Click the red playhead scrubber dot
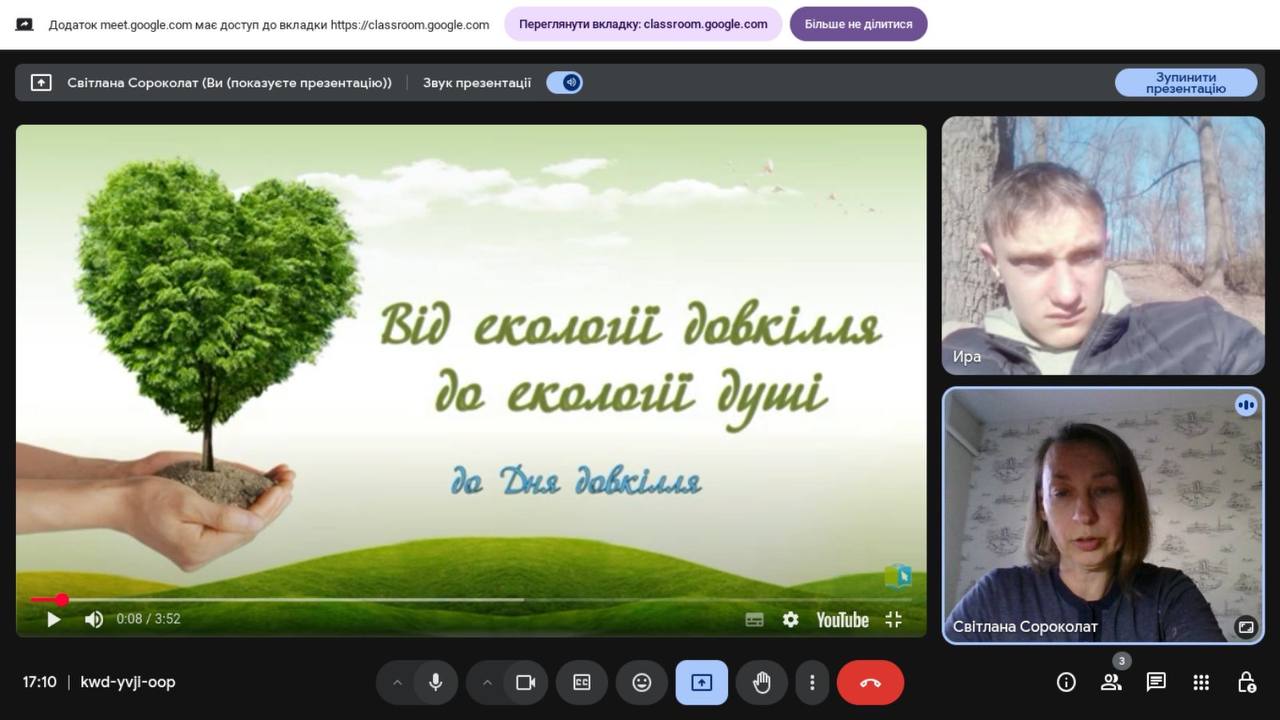 coord(62,600)
